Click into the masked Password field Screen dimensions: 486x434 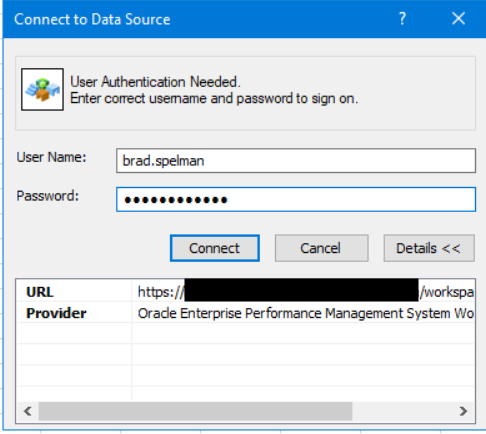coord(296,199)
